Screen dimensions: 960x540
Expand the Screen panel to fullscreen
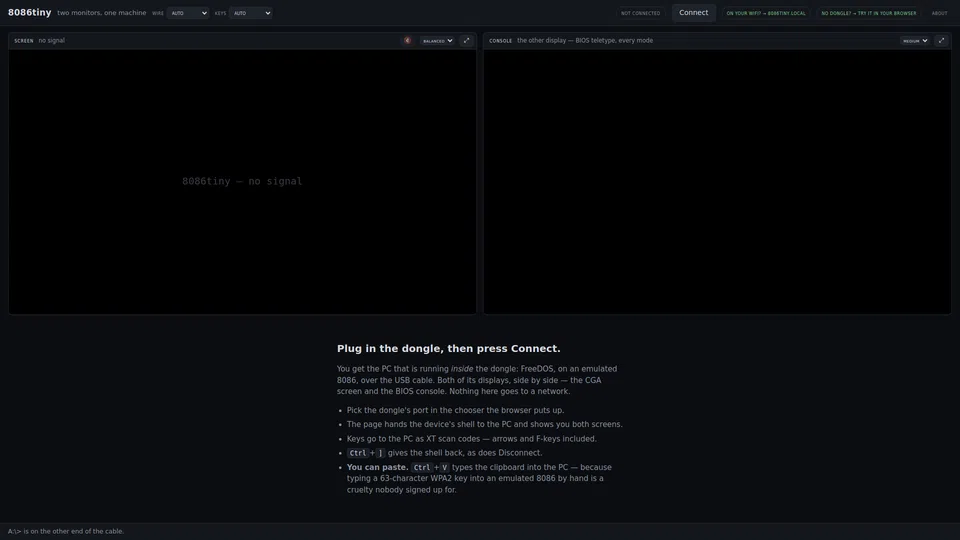point(467,40)
